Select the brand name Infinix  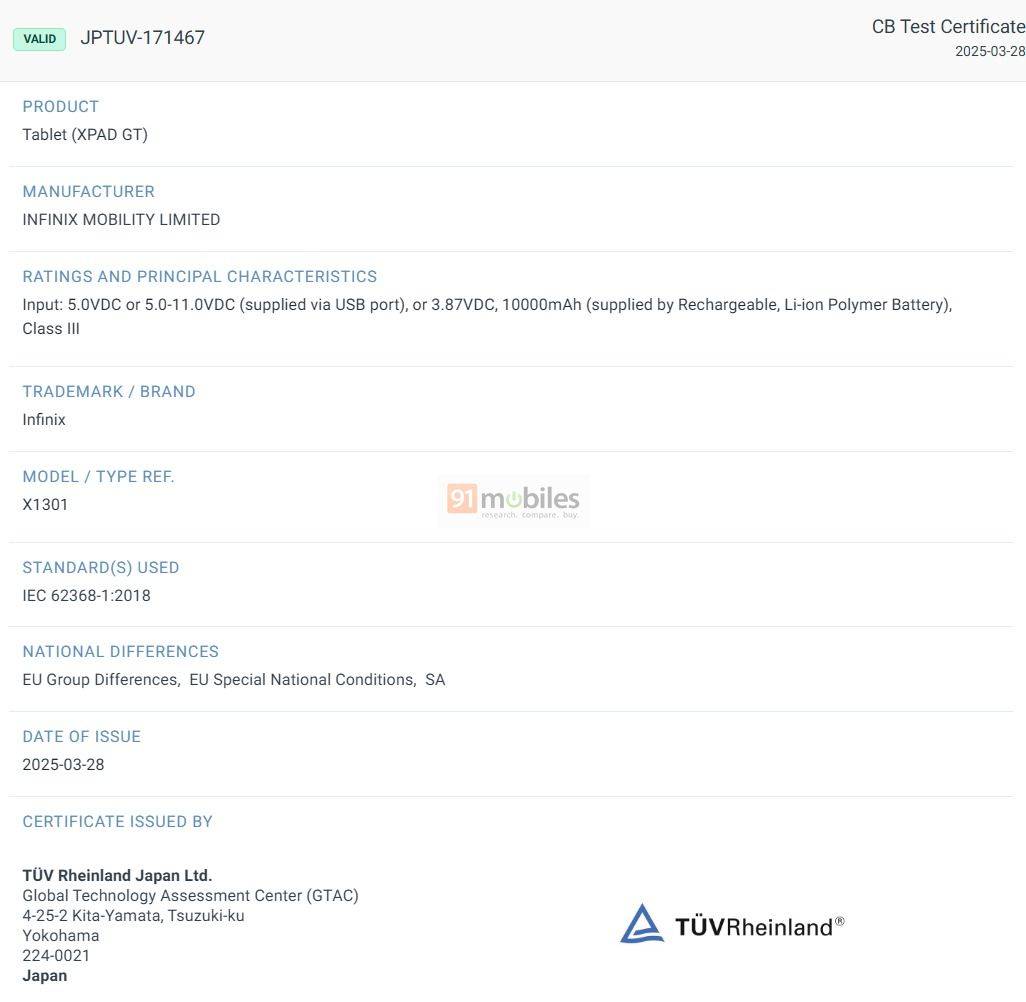click(x=44, y=420)
